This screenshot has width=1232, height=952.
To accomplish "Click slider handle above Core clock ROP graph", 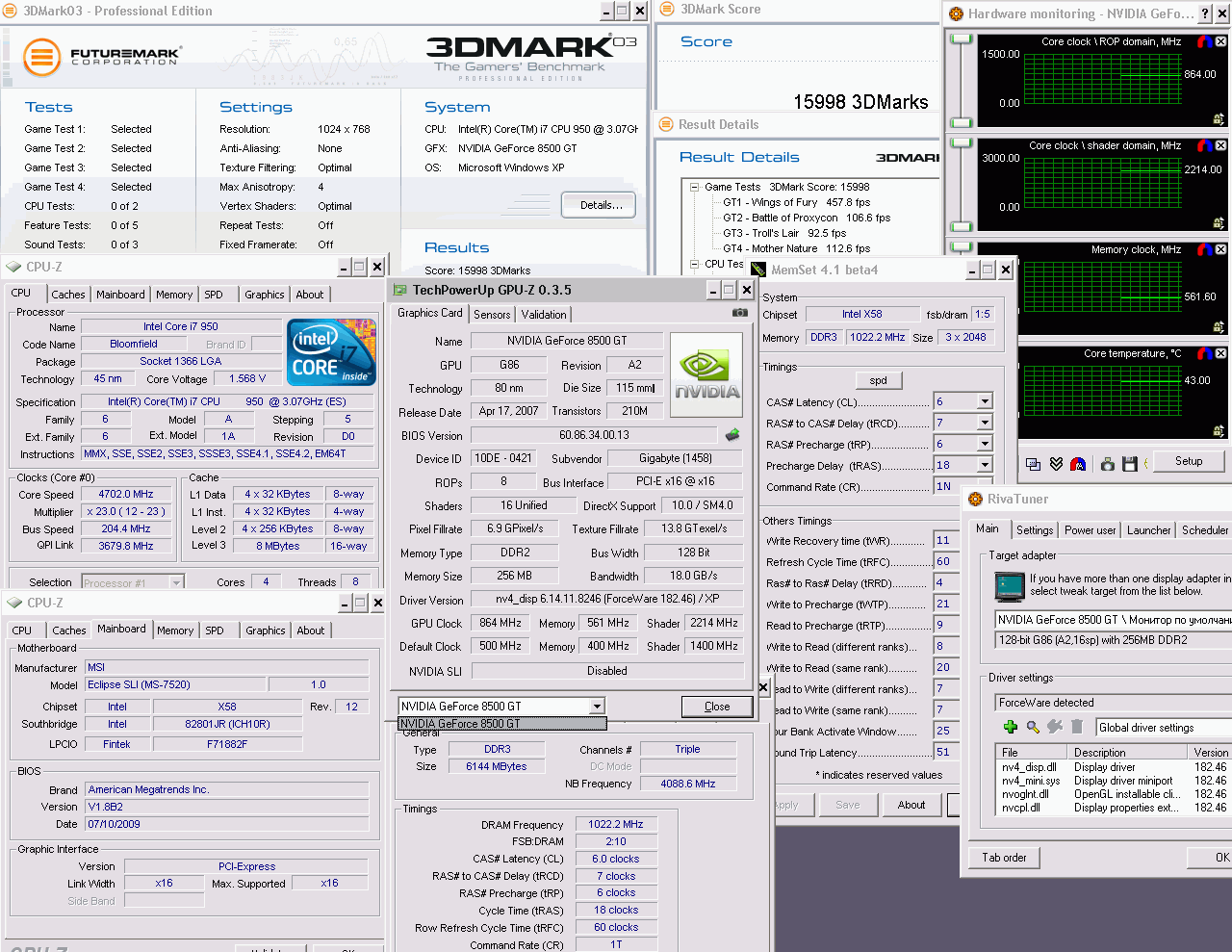I will click(961, 39).
